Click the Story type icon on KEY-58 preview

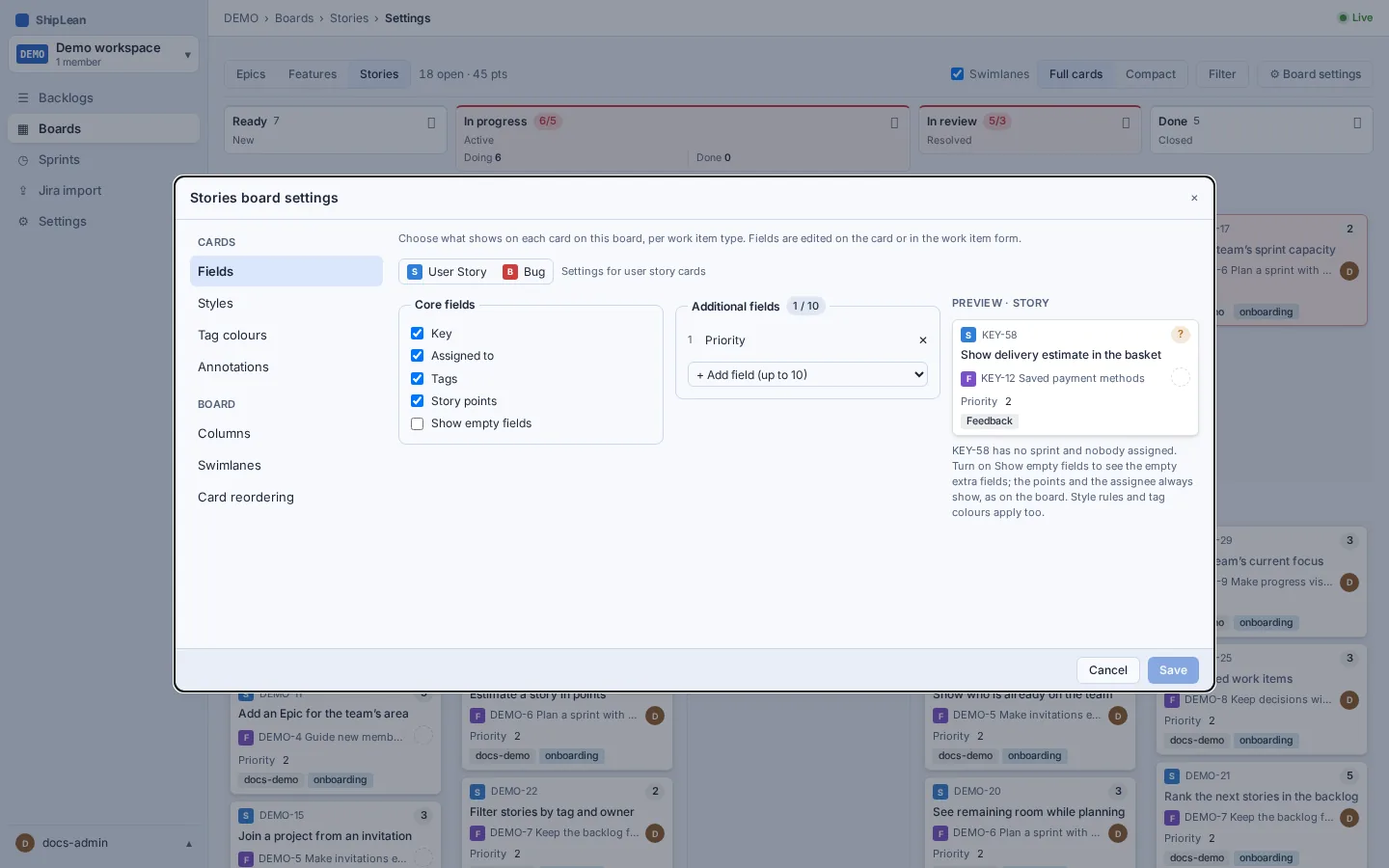pos(968,335)
